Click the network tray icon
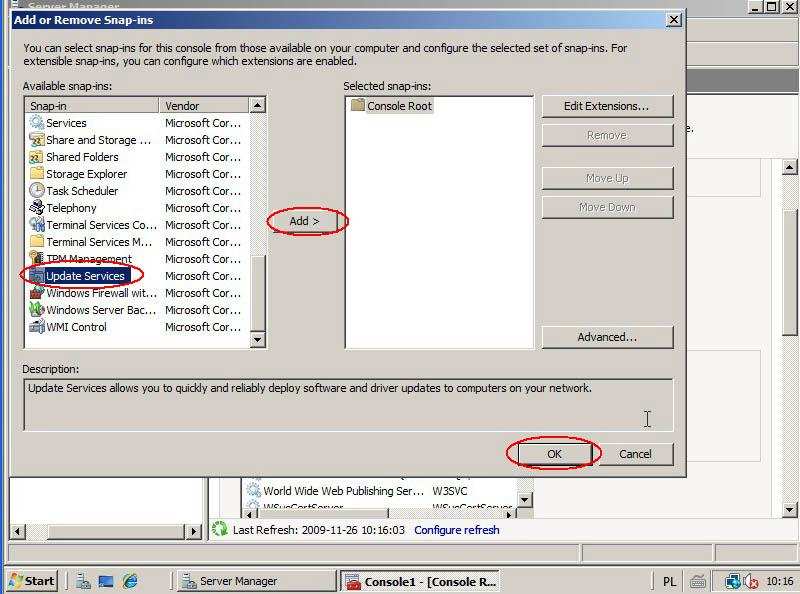The height and width of the screenshot is (594, 800). [733, 581]
